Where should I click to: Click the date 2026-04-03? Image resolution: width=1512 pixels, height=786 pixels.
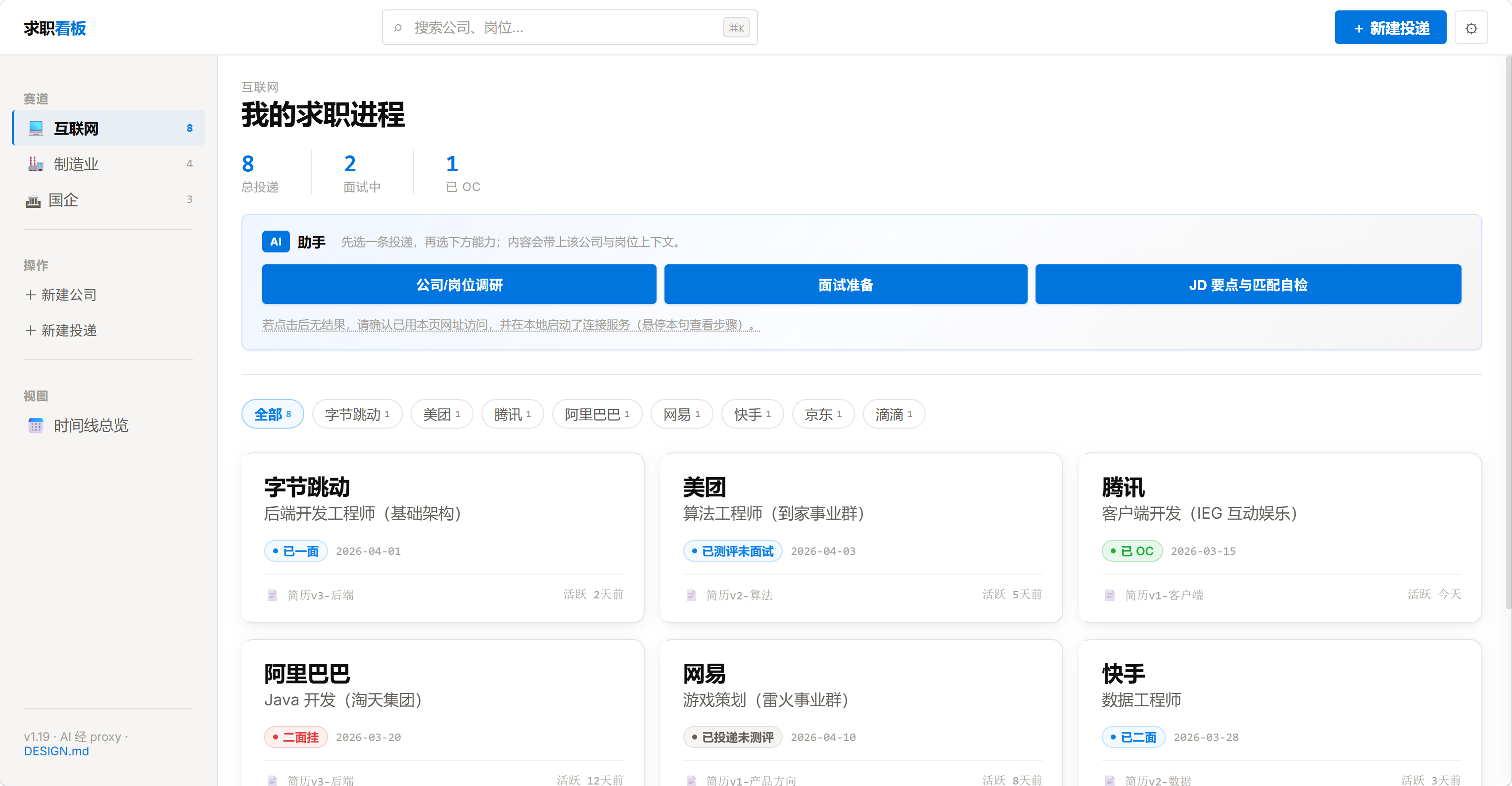click(x=823, y=551)
